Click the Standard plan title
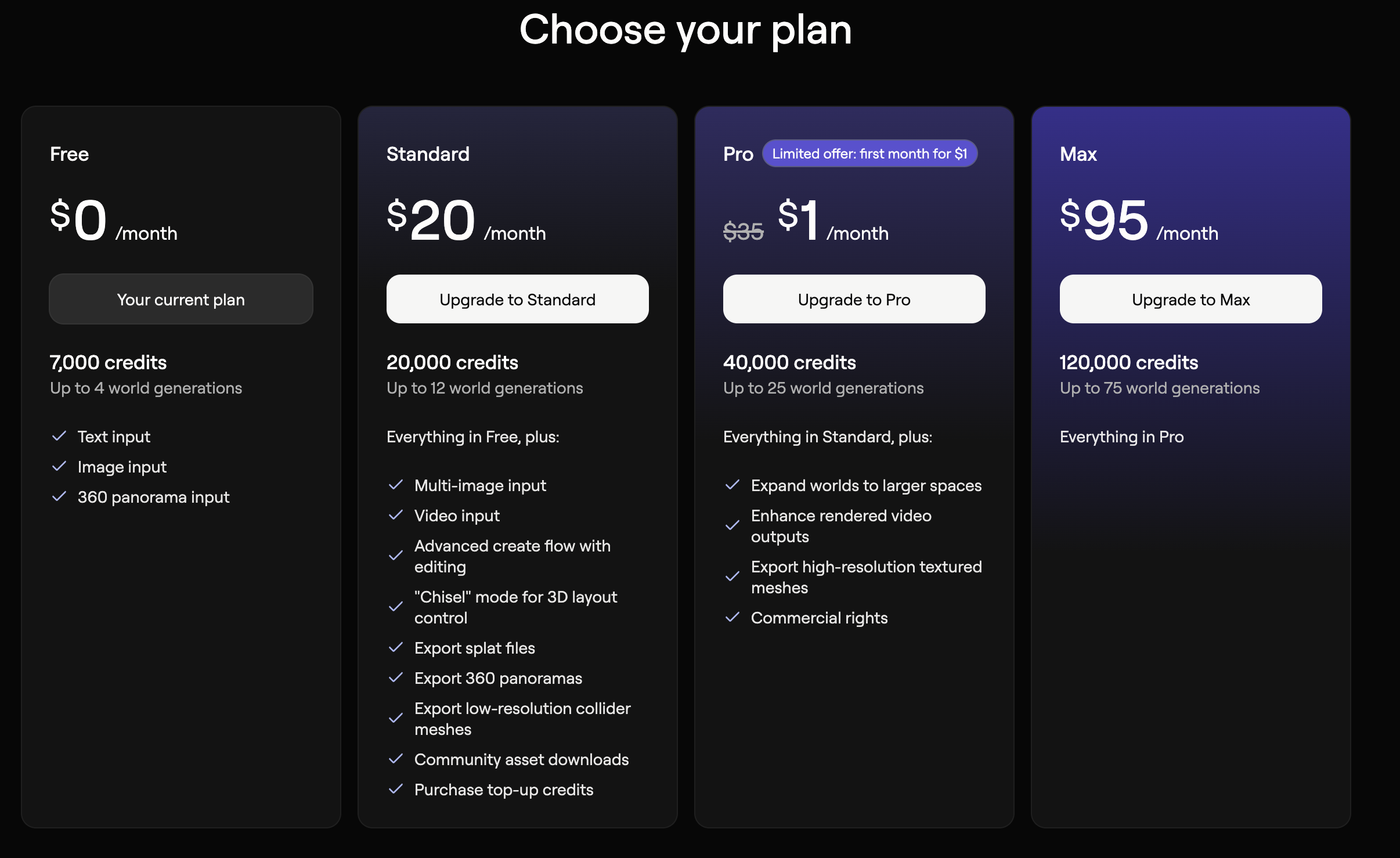This screenshot has height=858, width=1400. click(x=428, y=154)
